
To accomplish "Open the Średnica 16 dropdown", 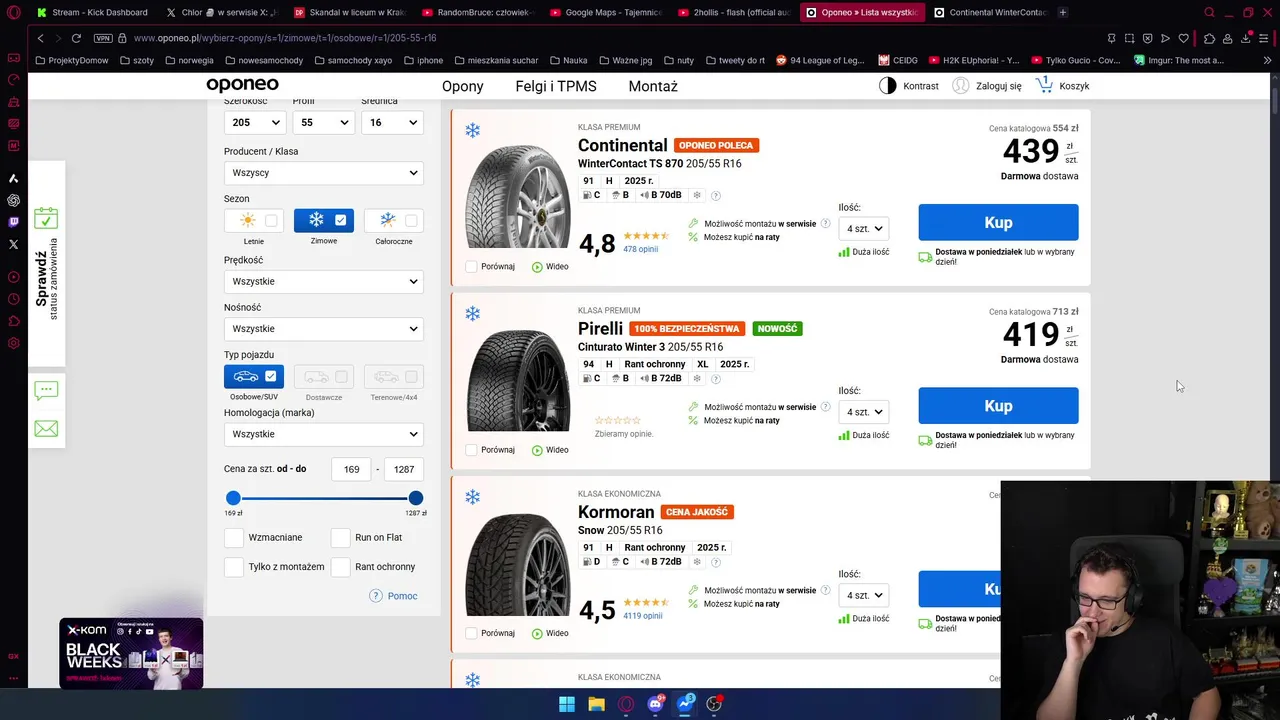I will (x=392, y=122).
